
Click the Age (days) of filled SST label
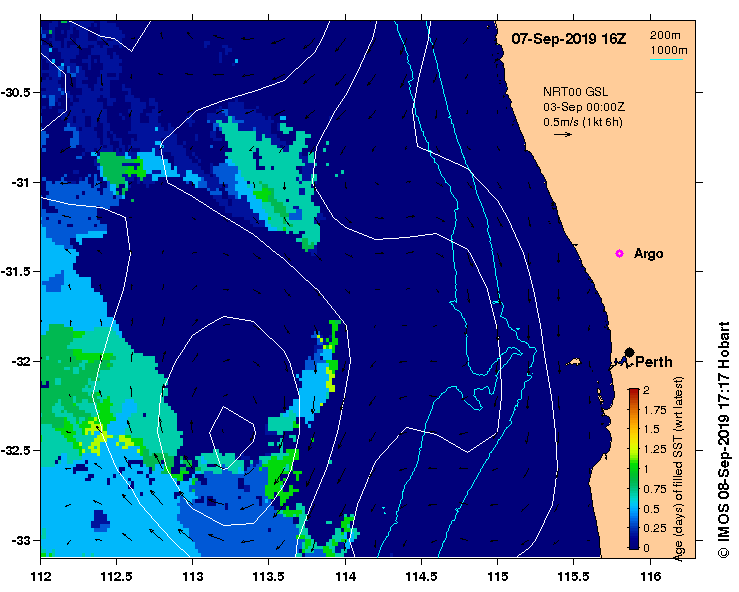click(678, 469)
